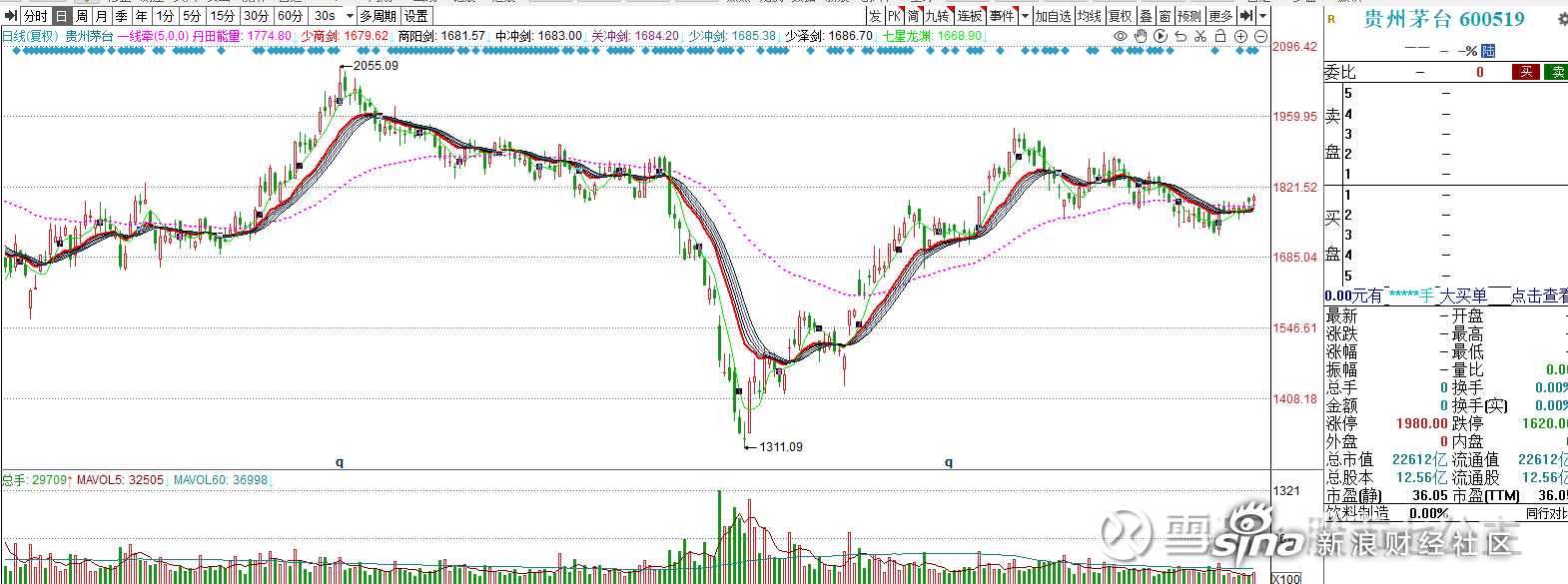This screenshot has width=1568, height=584.
Task: Select the 日 daily period tab
Action: pos(62,16)
